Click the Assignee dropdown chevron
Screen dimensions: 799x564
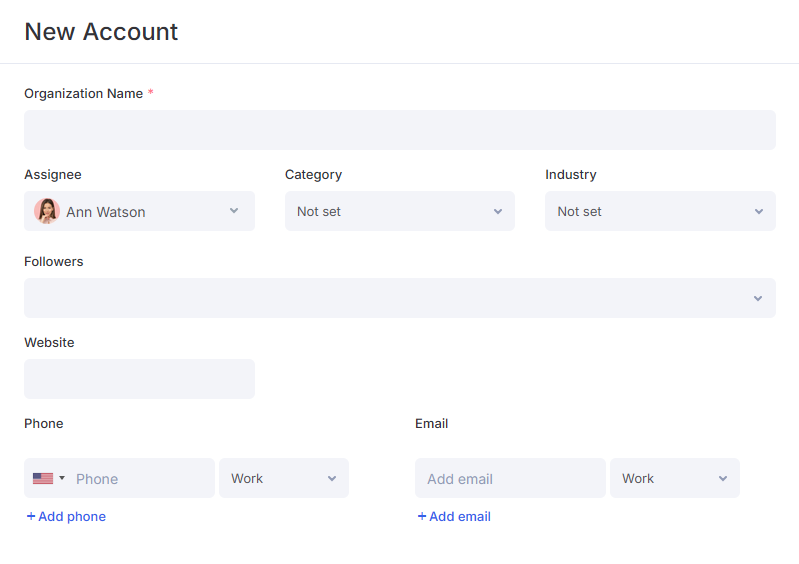(x=234, y=210)
